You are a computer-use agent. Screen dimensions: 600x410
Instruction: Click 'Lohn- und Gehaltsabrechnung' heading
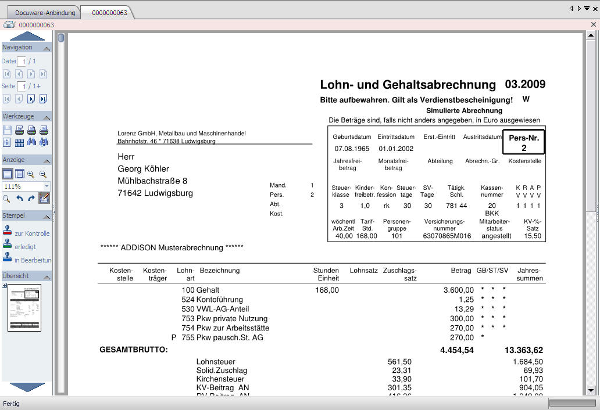(408, 85)
